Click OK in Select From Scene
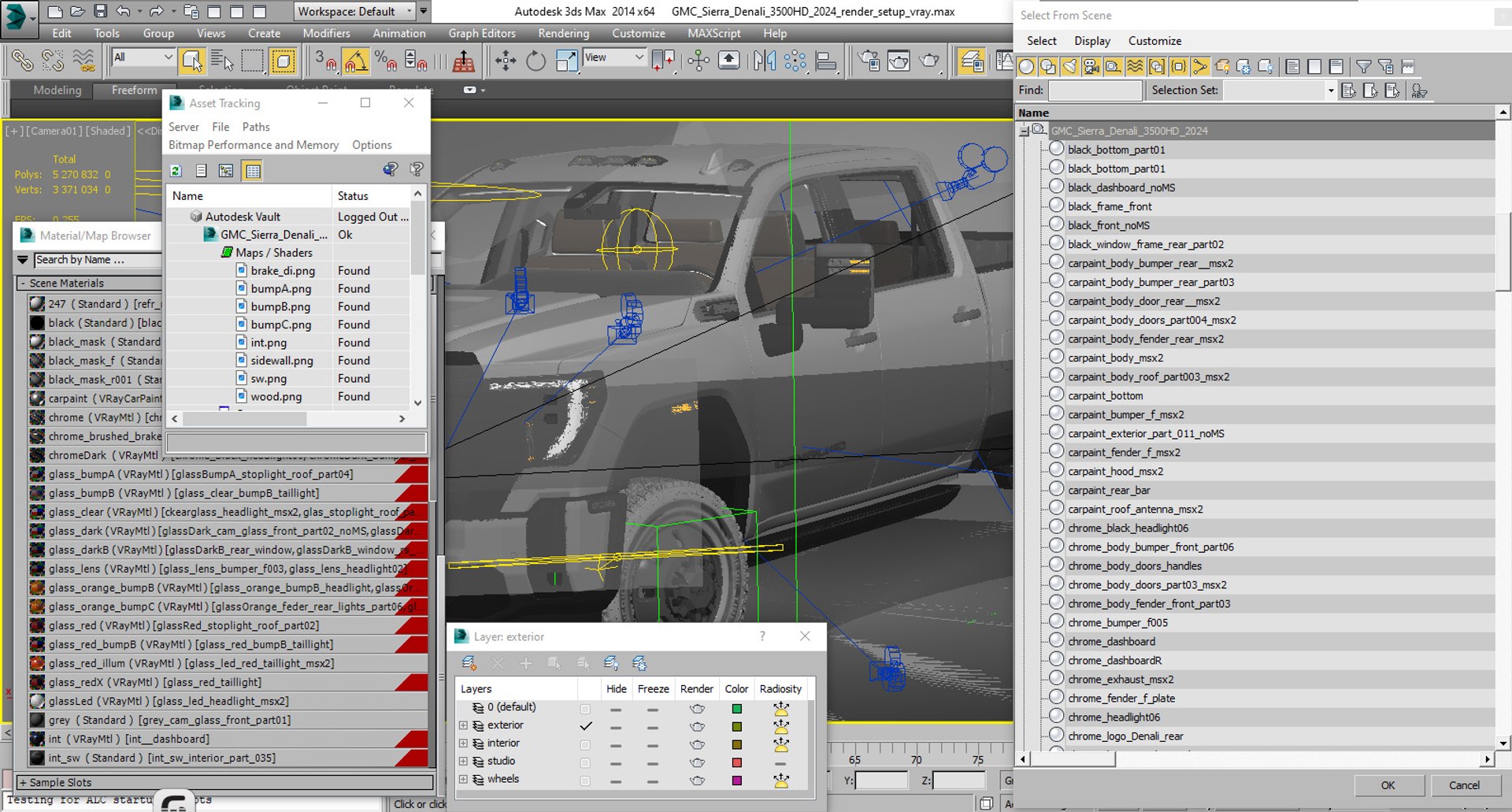 coord(1388,785)
